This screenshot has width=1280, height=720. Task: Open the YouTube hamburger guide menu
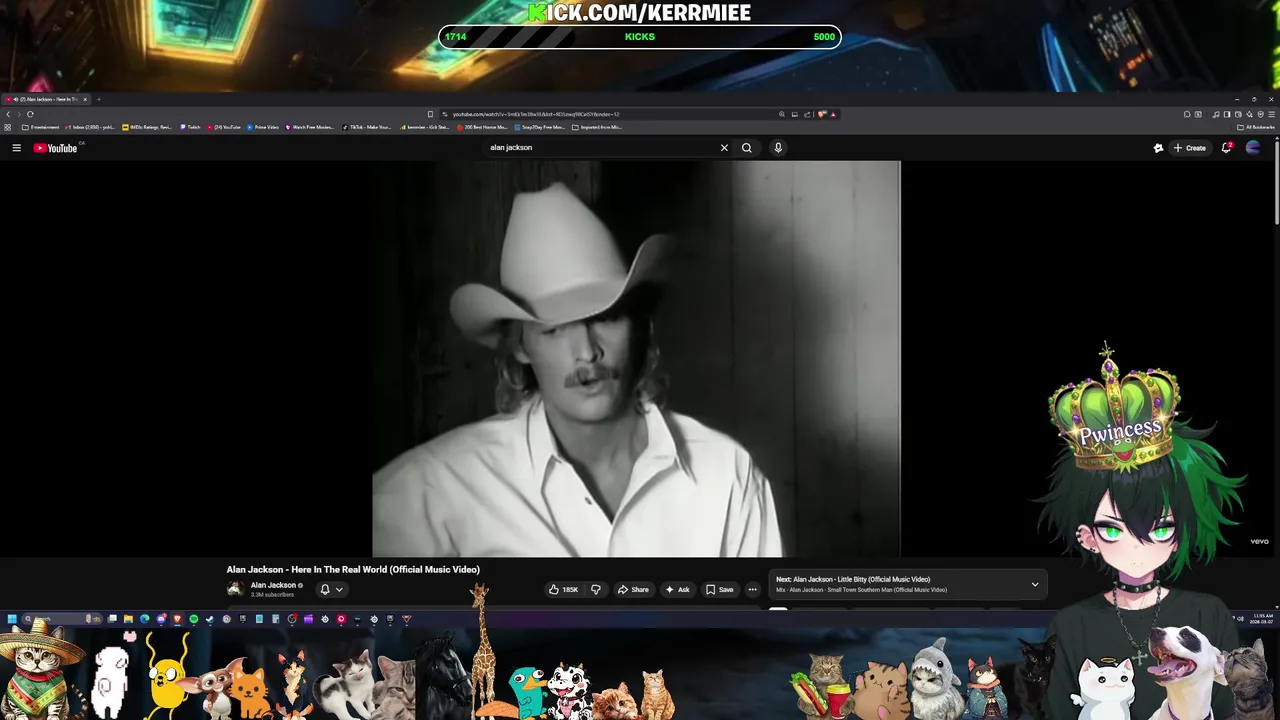[x=16, y=148]
